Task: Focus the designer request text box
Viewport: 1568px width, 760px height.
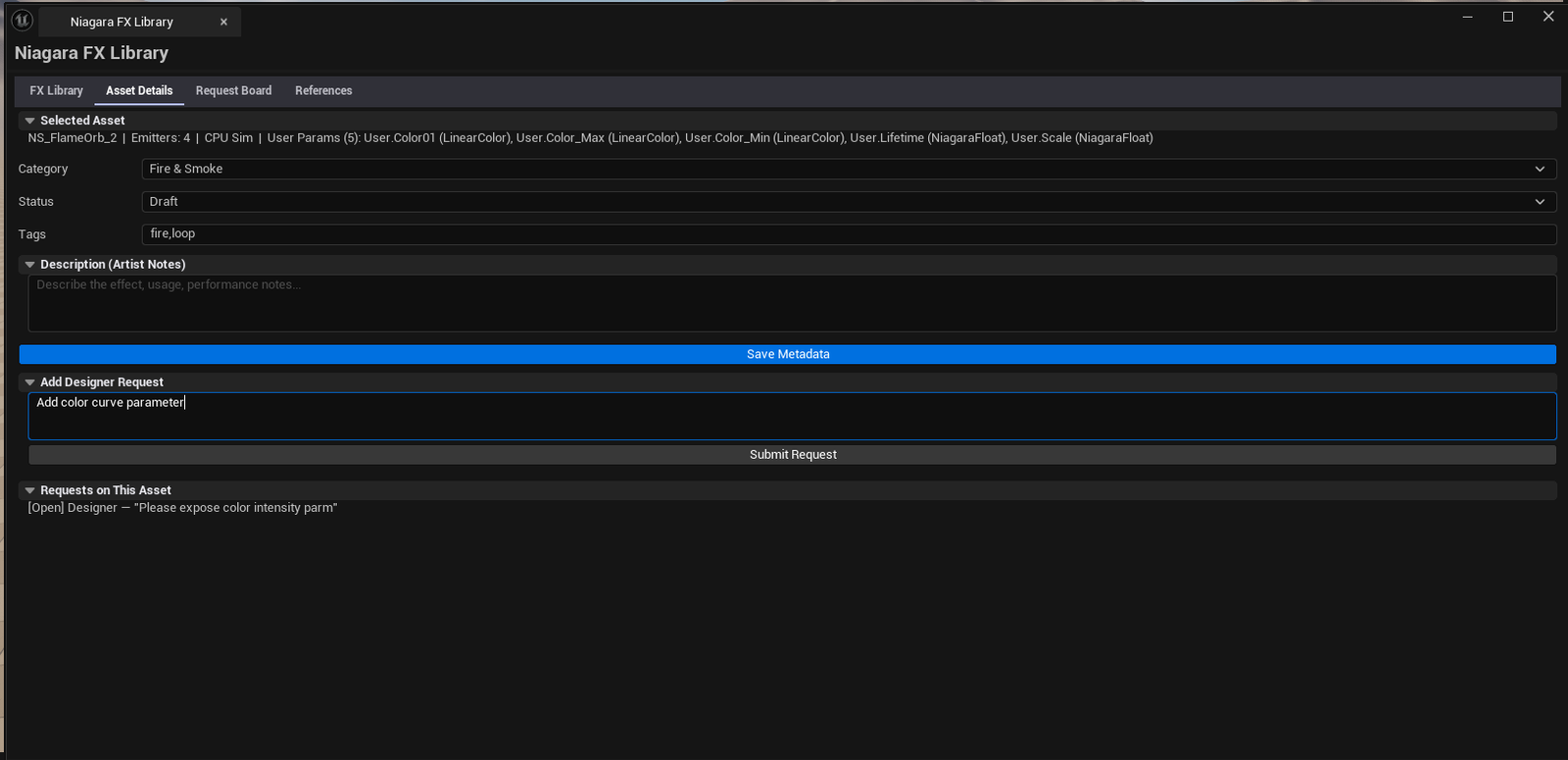Action: 792,416
